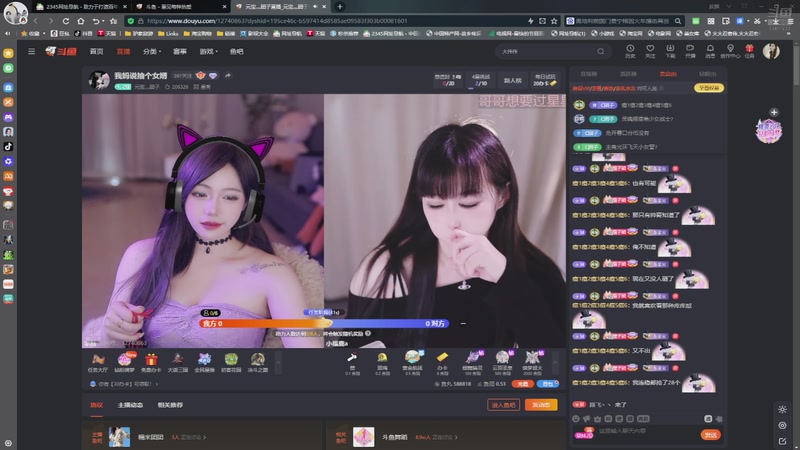The height and width of the screenshot is (450, 800).
Task: Bookmark the page with the address-bar star
Action: click(554, 21)
